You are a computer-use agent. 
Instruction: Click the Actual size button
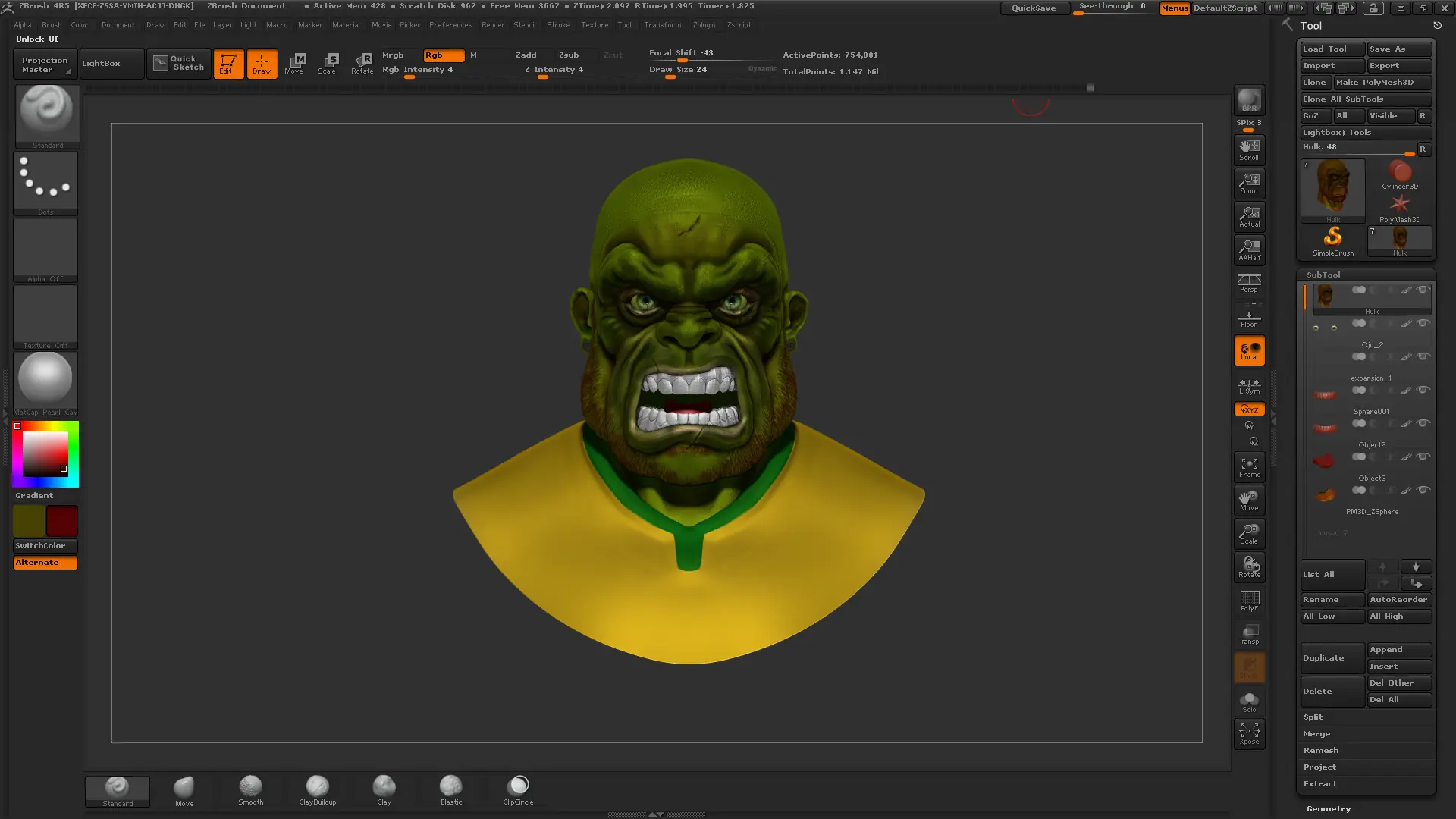point(1249,216)
